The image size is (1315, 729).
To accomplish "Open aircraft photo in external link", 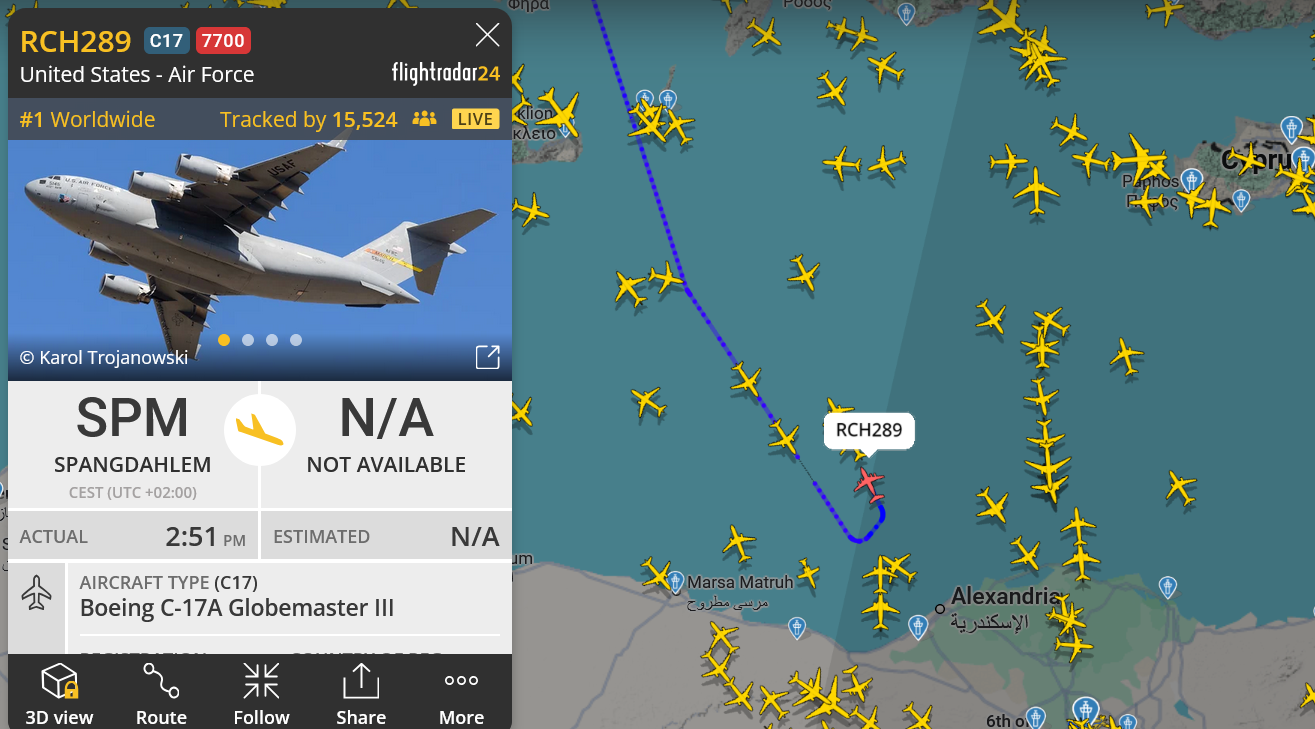I will [487, 357].
